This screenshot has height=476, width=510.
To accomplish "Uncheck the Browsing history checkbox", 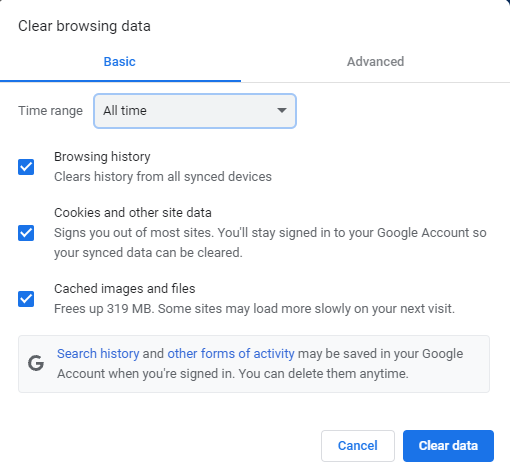I will [26, 167].
